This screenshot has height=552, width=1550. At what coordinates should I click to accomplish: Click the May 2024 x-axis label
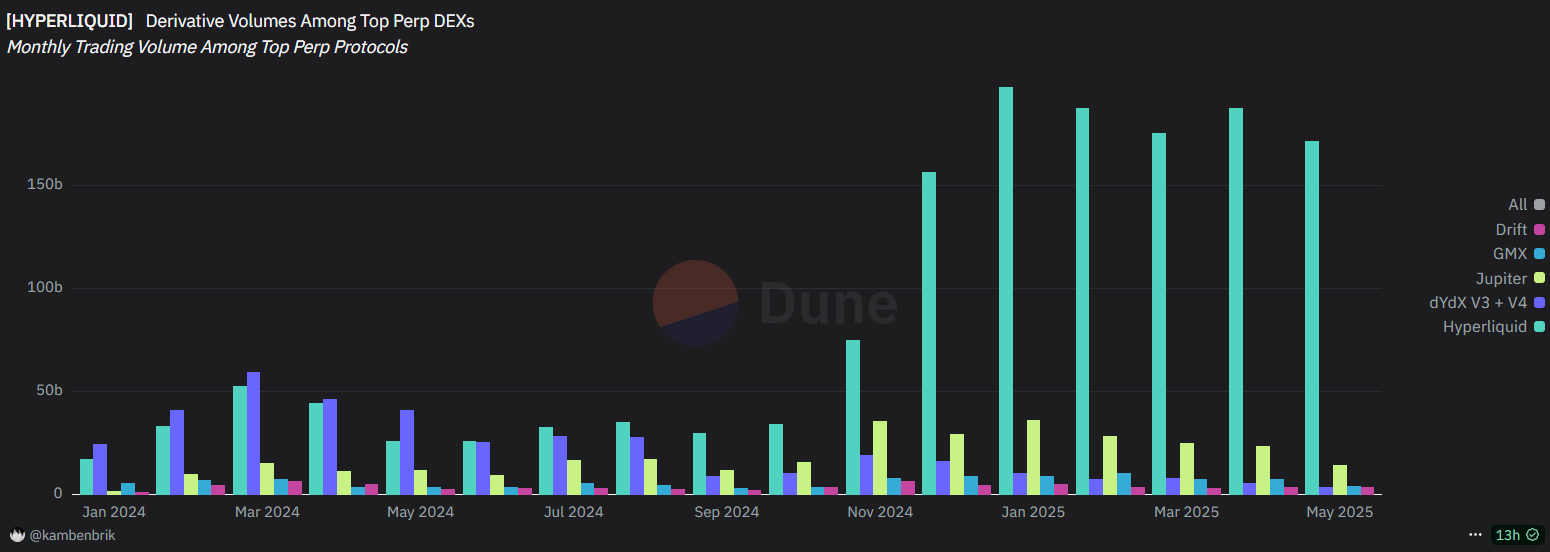(420, 512)
